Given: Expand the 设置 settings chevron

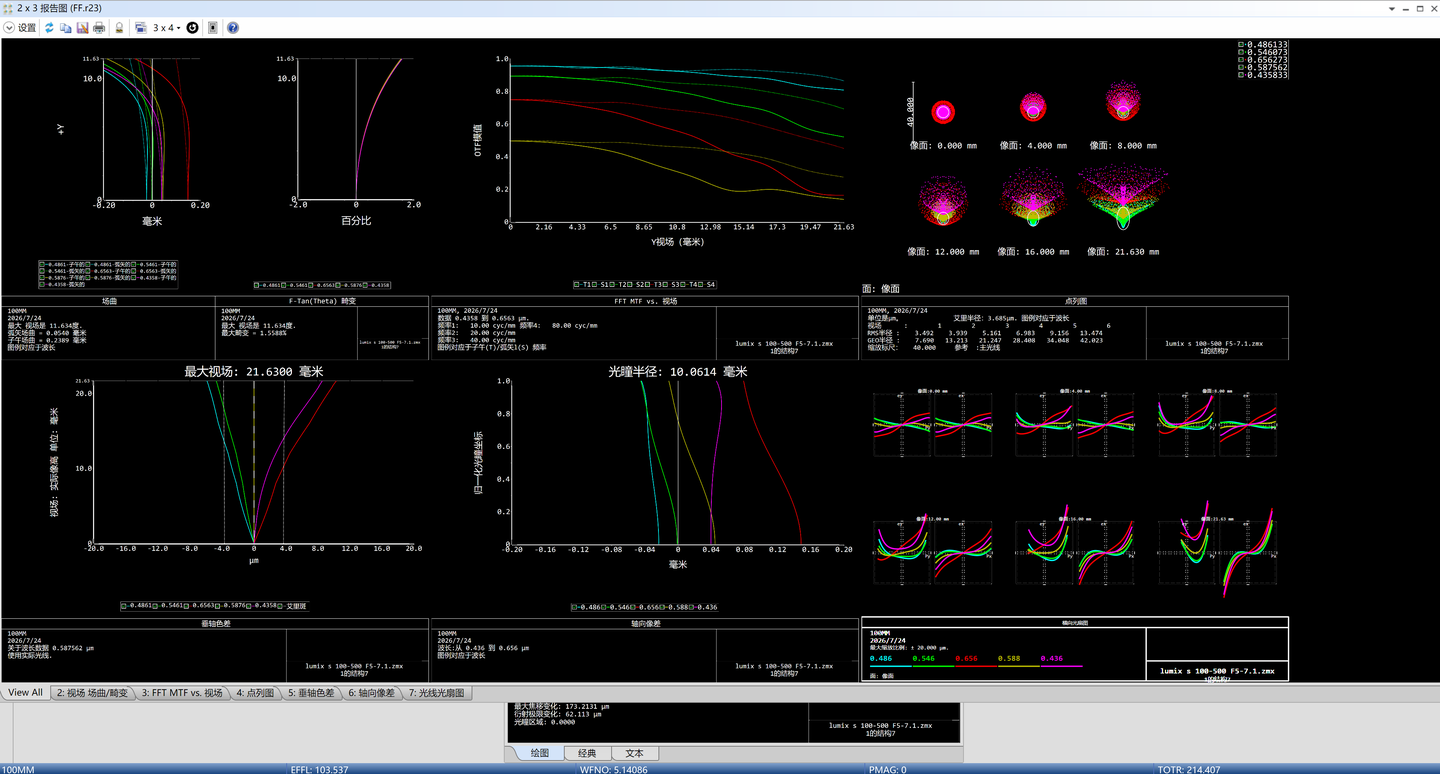Looking at the screenshot, I should pyautogui.click(x=9, y=28).
